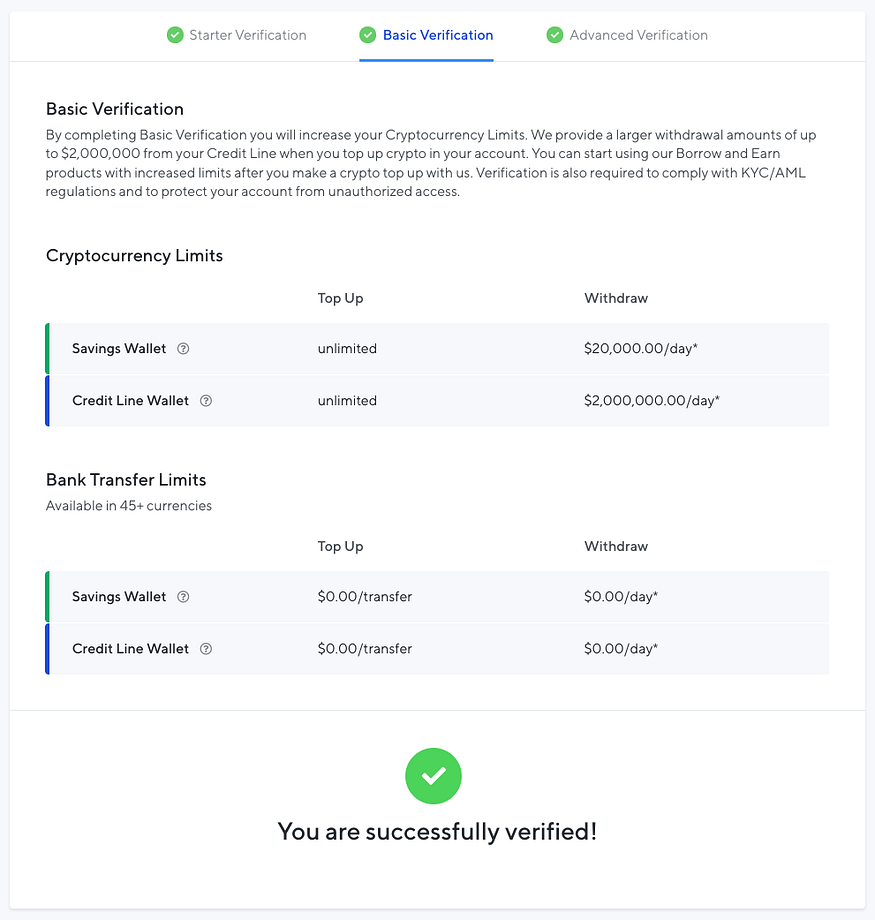
Task: Click the green check icon beside Starter Verification
Action: point(175,35)
